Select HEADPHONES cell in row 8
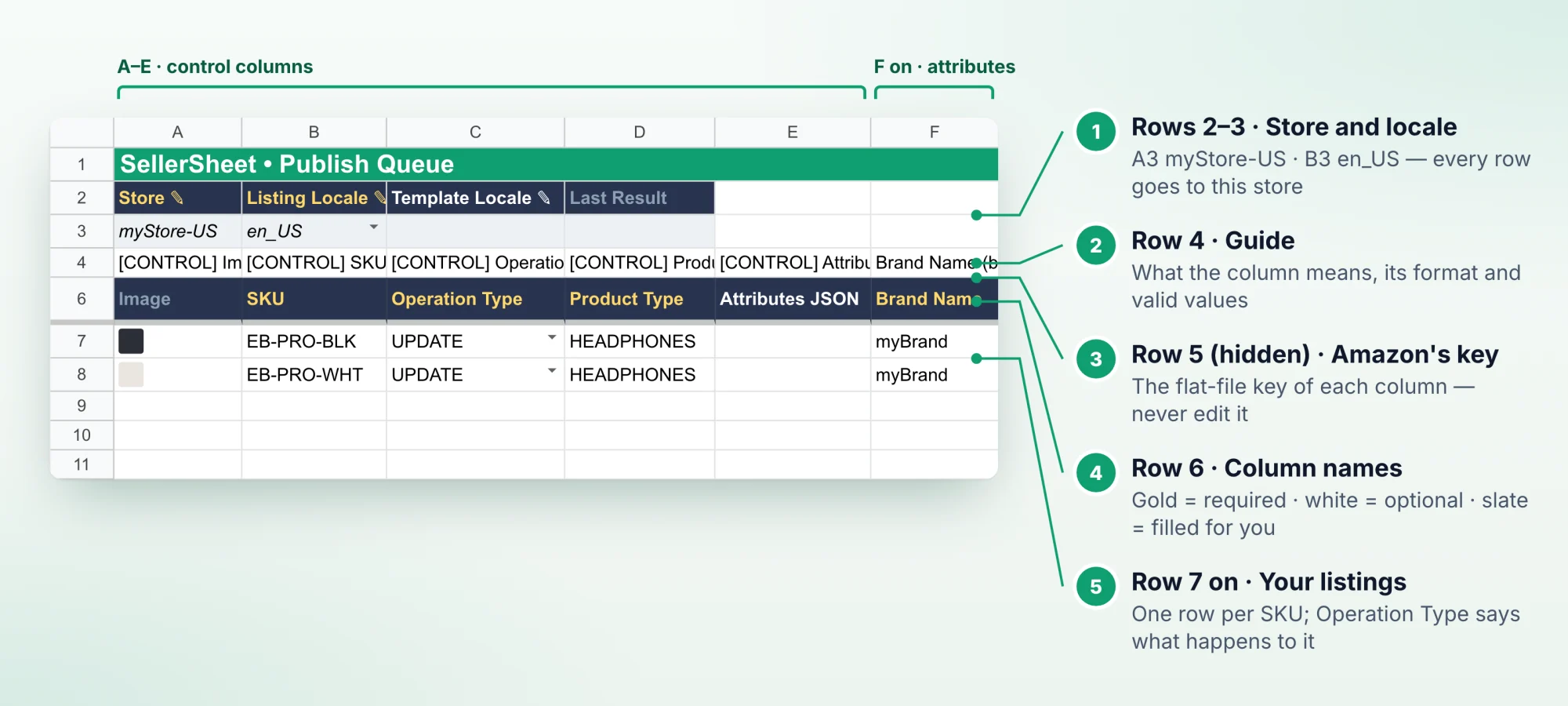Viewport: 1568px width, 706px height. tap(640, 374)
